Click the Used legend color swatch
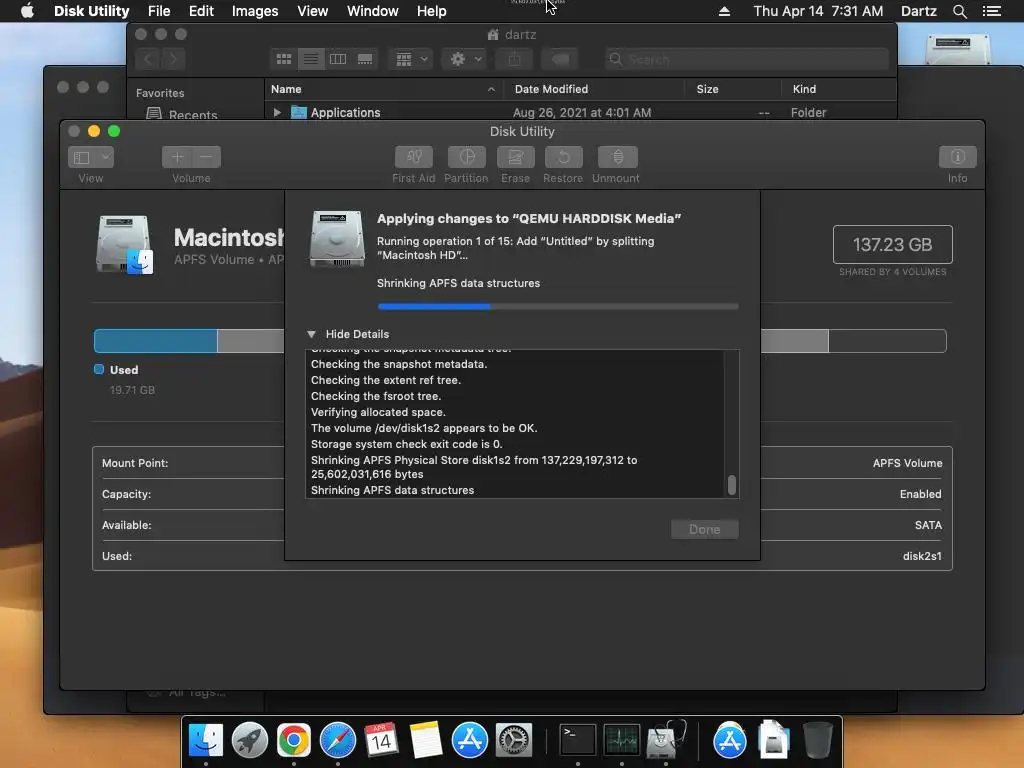Image resolution: width=1024 pixels, height=768 pixels. point(99,370)
